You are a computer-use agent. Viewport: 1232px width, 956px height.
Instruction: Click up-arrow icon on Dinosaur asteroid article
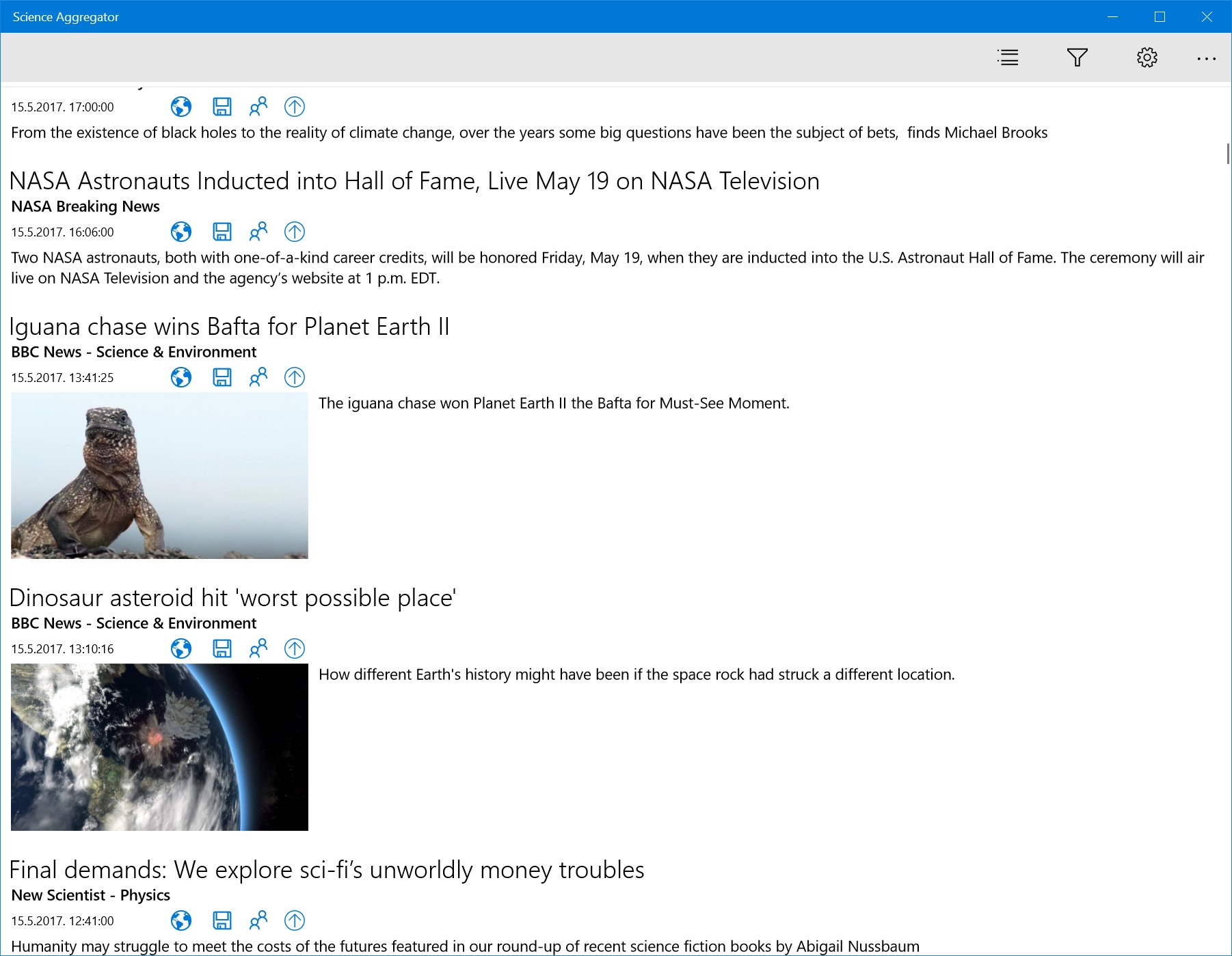pyautogui.click(x=295, y=648)
